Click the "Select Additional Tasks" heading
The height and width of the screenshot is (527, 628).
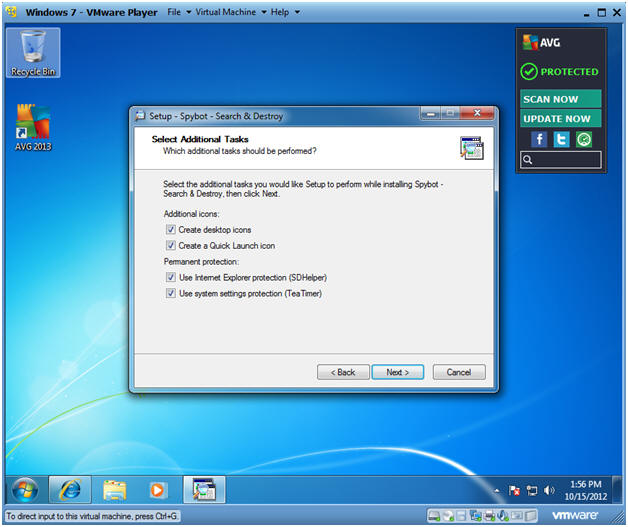click(200, 139)
